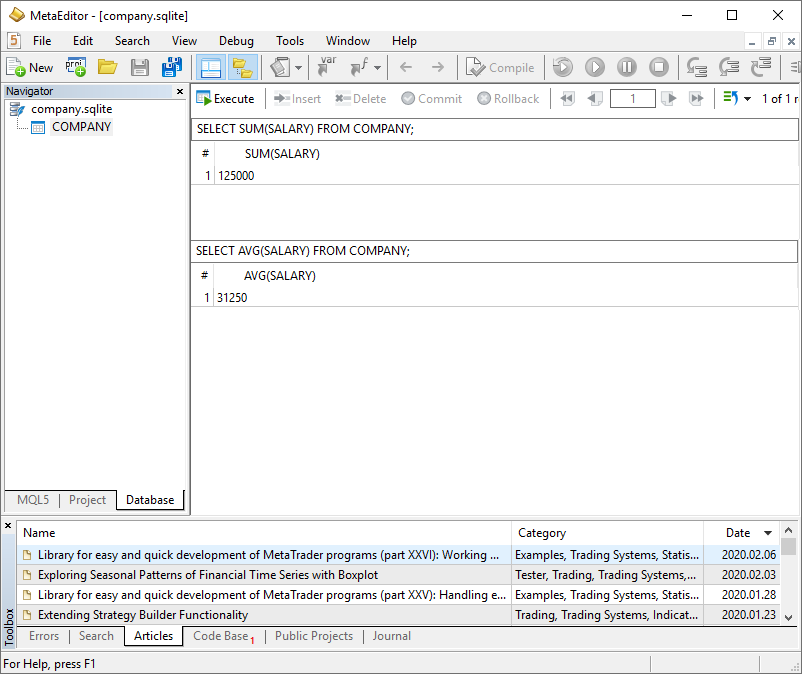Open the Tools menu
The image size is (802, 674).
click(x=290, y=41)
